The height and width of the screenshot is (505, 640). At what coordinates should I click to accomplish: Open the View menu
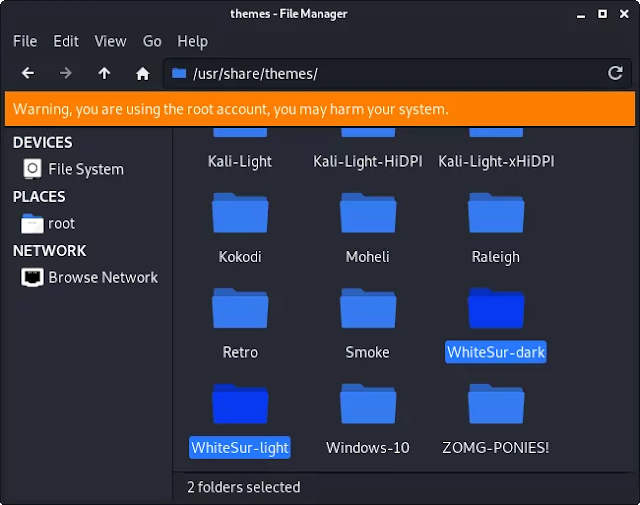(110, 41)
